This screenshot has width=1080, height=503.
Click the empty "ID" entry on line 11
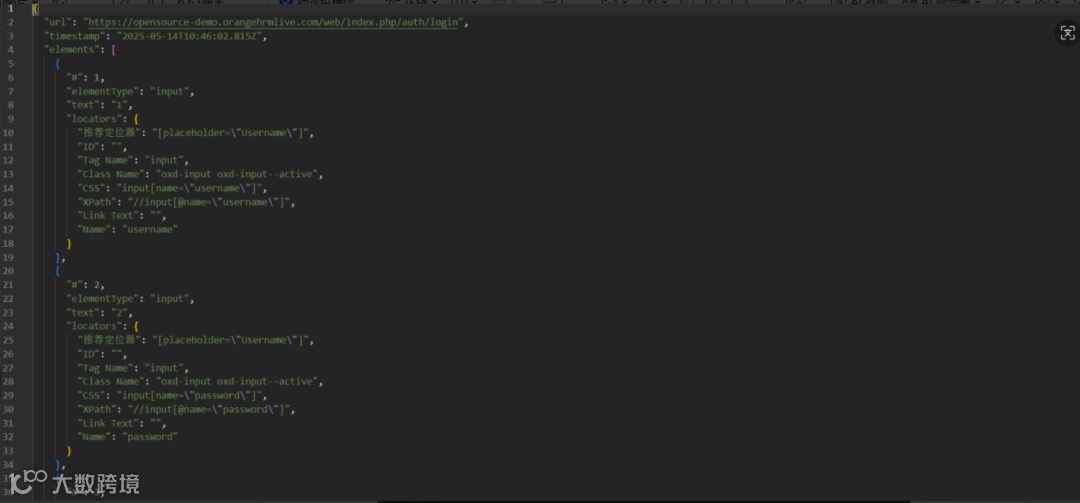coord(103,146)
